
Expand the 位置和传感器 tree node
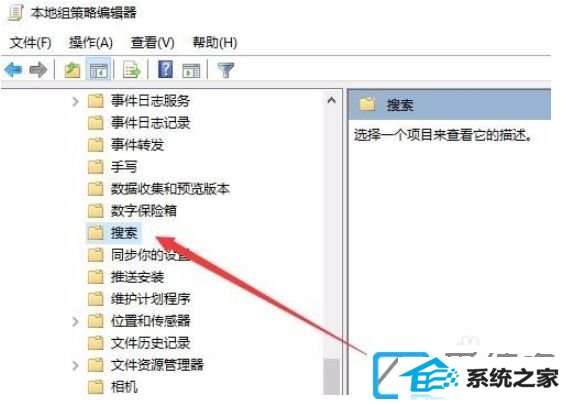coord(75,321)
